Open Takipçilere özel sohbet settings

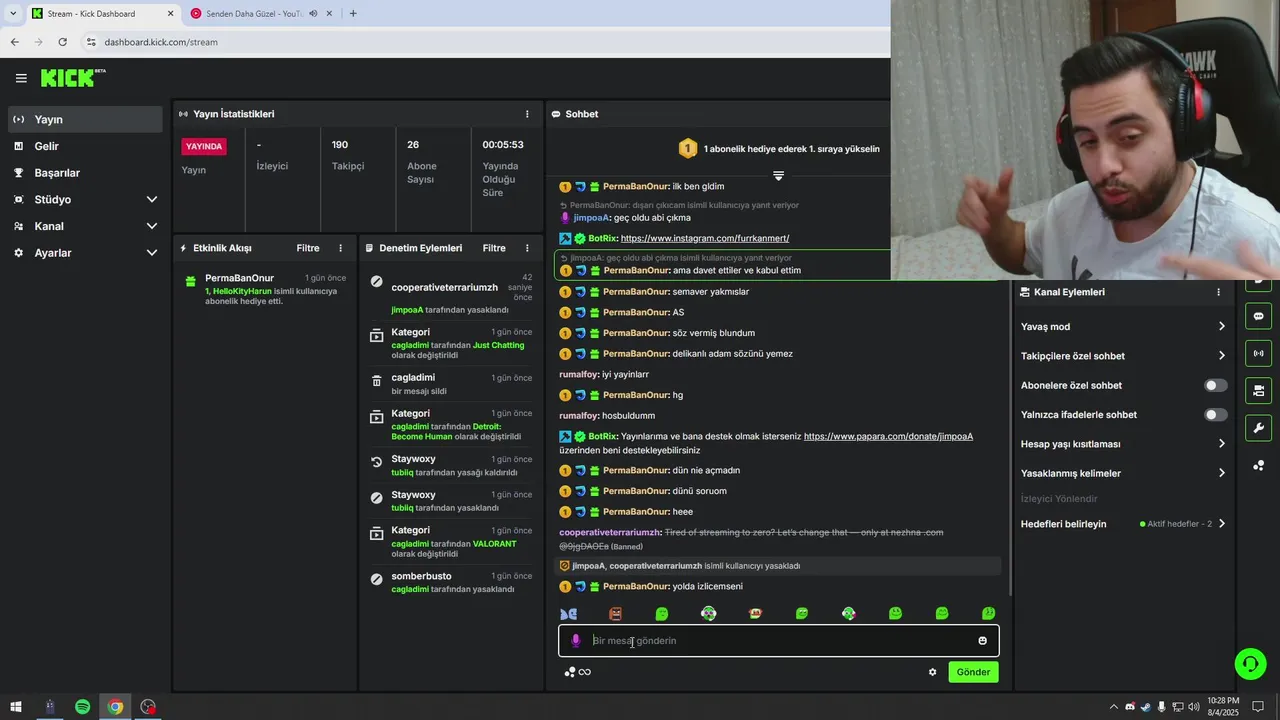[x=1123, y=356]
